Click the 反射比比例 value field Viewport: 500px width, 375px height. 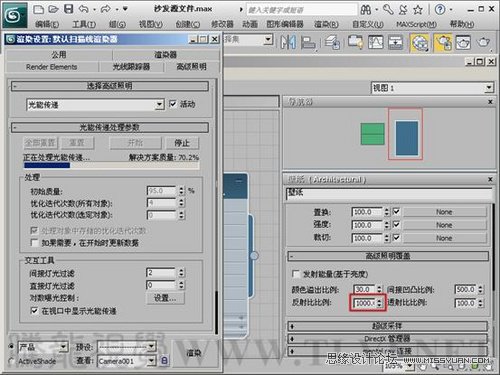[365, 303]
